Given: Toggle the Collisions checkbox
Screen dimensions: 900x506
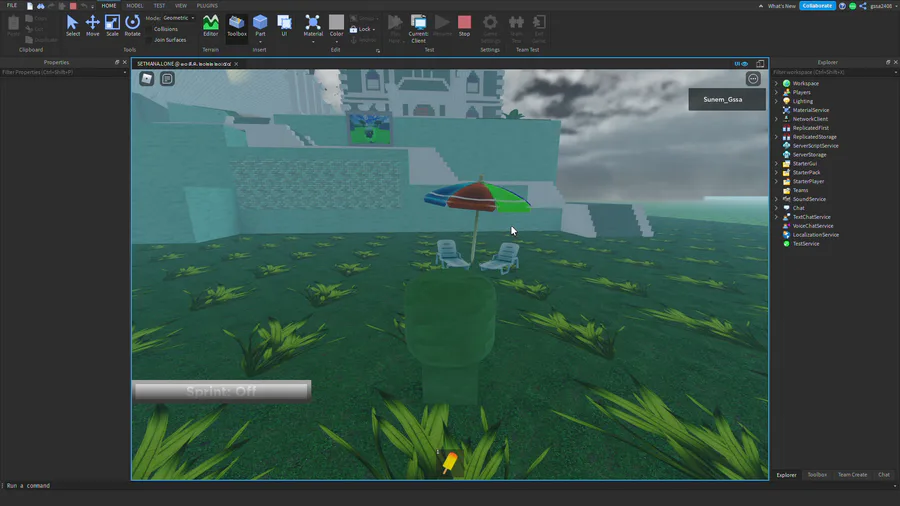Looking at the screenshot, I should point(149,29).
